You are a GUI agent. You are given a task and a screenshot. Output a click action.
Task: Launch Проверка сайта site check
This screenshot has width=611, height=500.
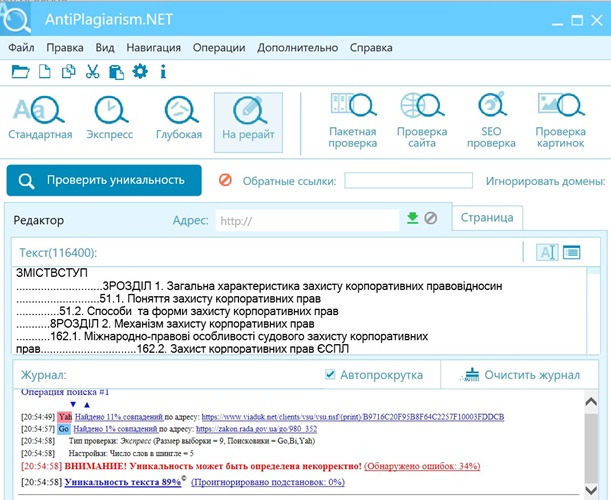click(x=422, y=121)
